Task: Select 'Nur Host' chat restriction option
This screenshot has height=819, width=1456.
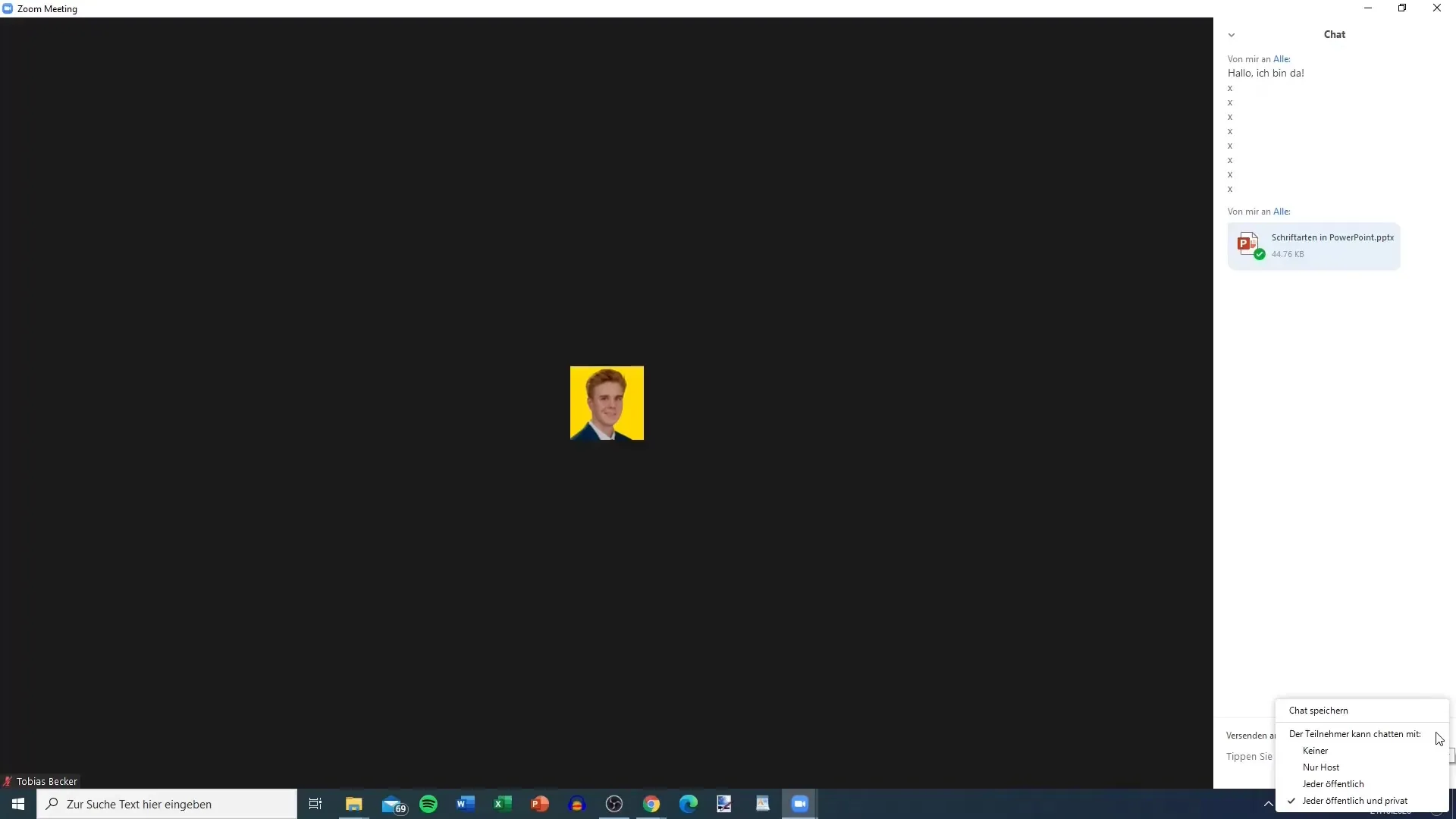Action: 1321,767
